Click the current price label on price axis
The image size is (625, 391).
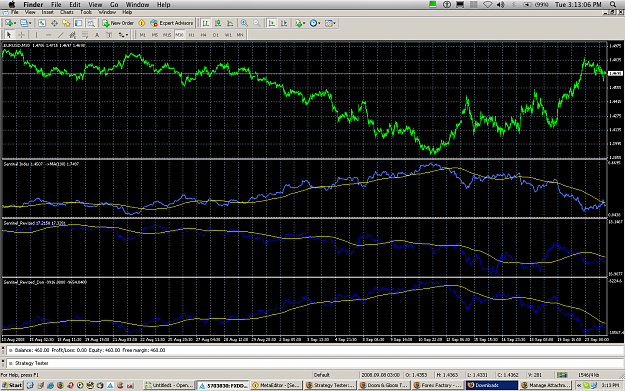pyautogui.click(x=615, y=74)
